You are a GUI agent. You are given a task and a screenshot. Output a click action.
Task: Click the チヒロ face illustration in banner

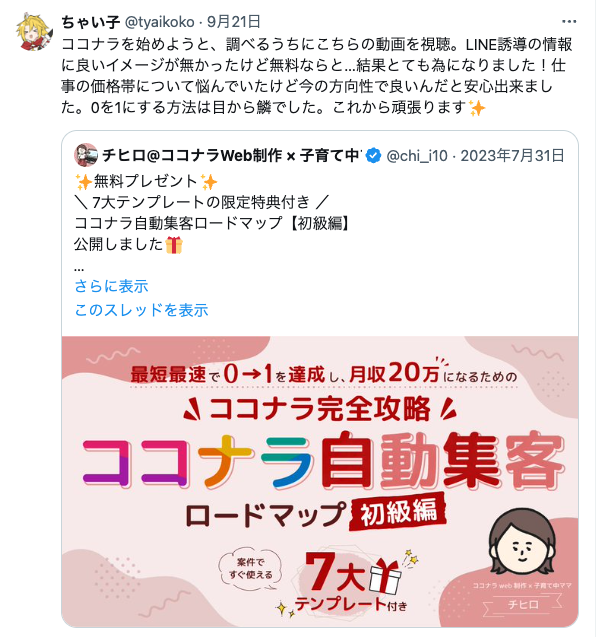pos(522,542)
